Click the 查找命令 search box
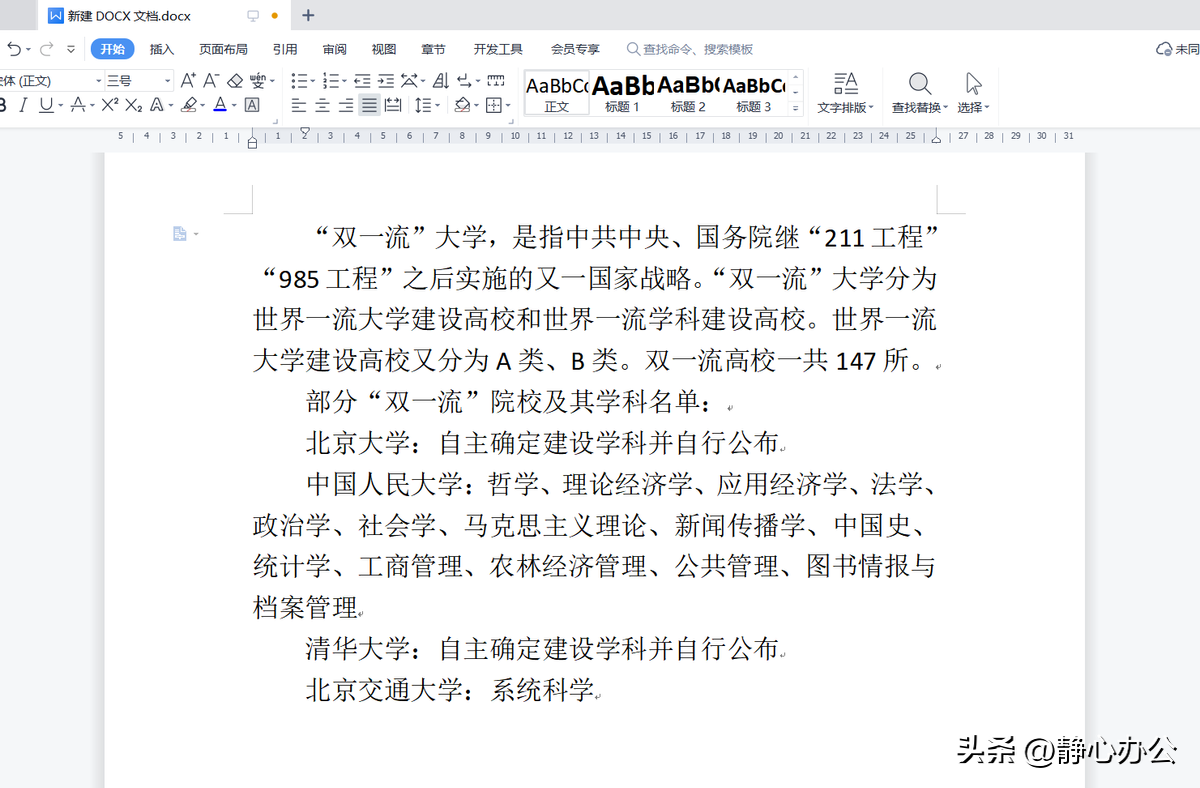 pyautogui.click(x=690, y=49)
